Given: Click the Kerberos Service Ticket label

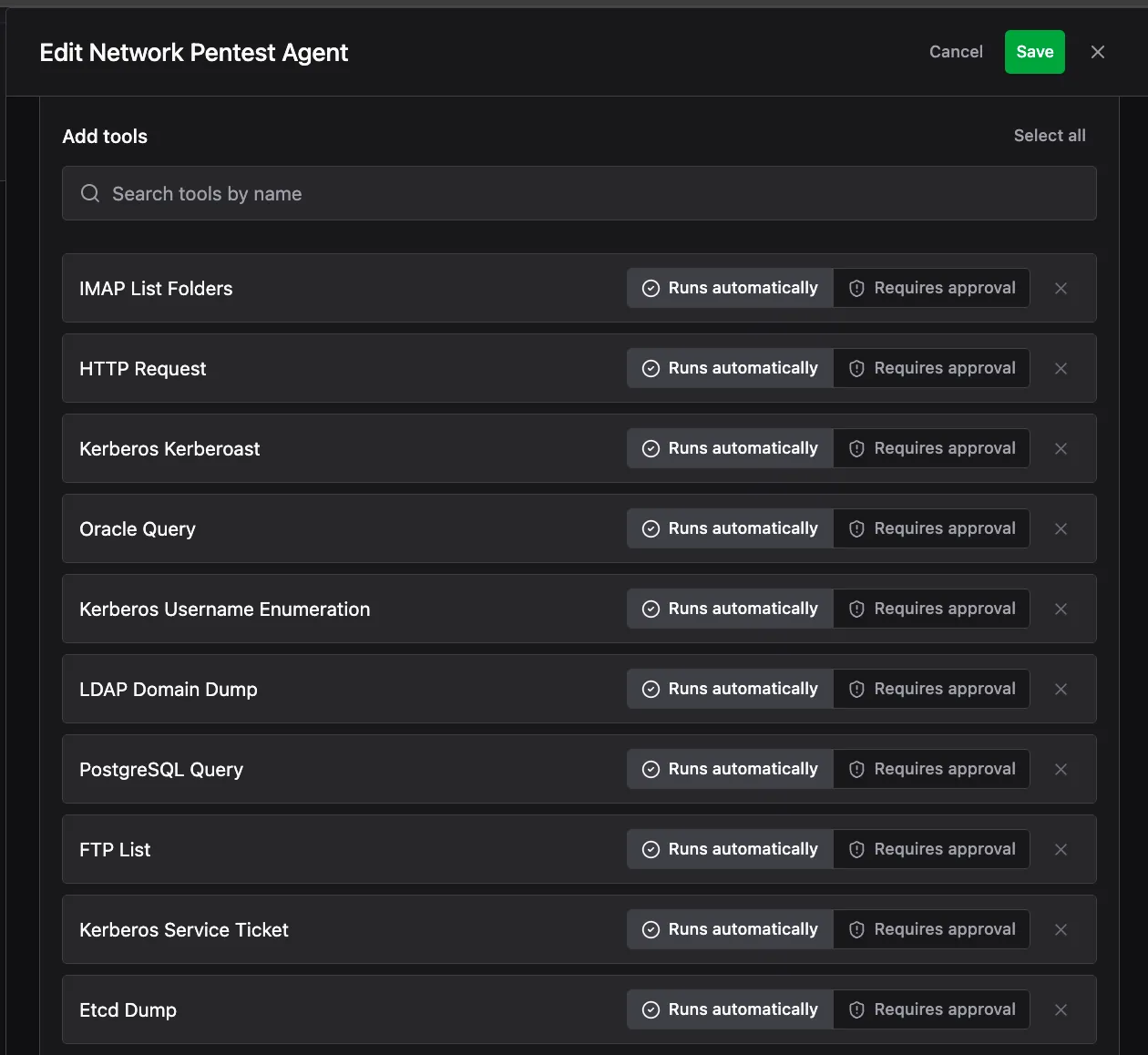Looking at the screenshot, I should [x=183, y=930].
